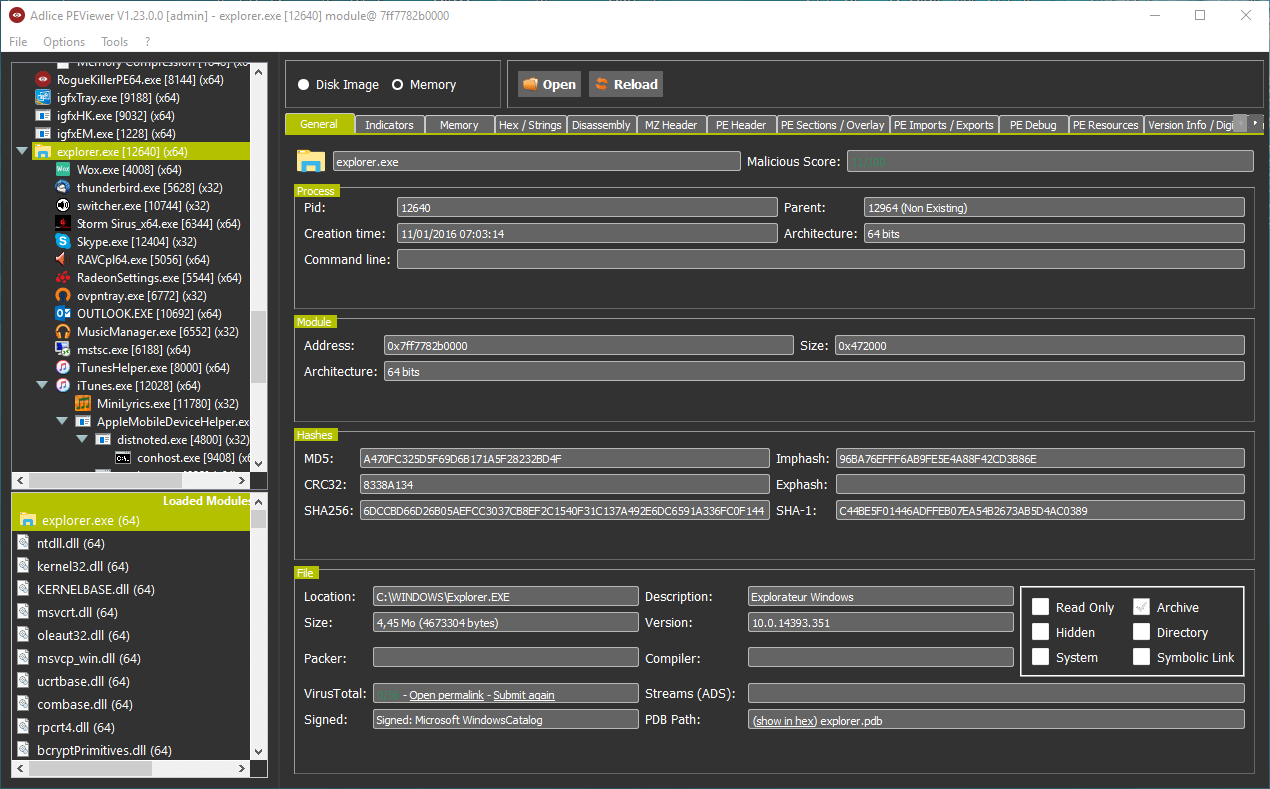Select the RadeonSettings.exe icon
This screenshot has height=789, width=1270.
click(63, 278)
